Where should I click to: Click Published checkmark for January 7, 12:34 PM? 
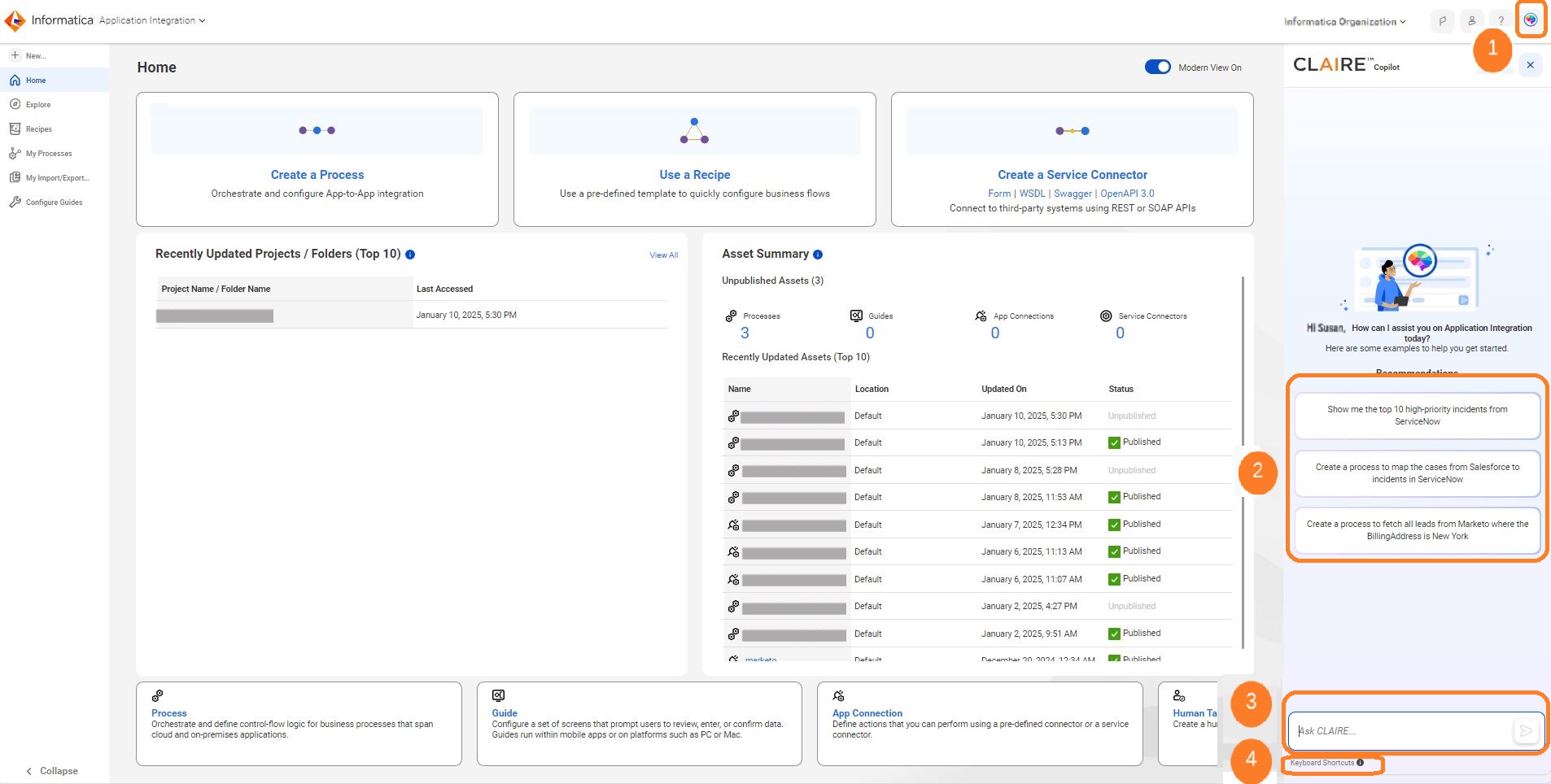1114,525
